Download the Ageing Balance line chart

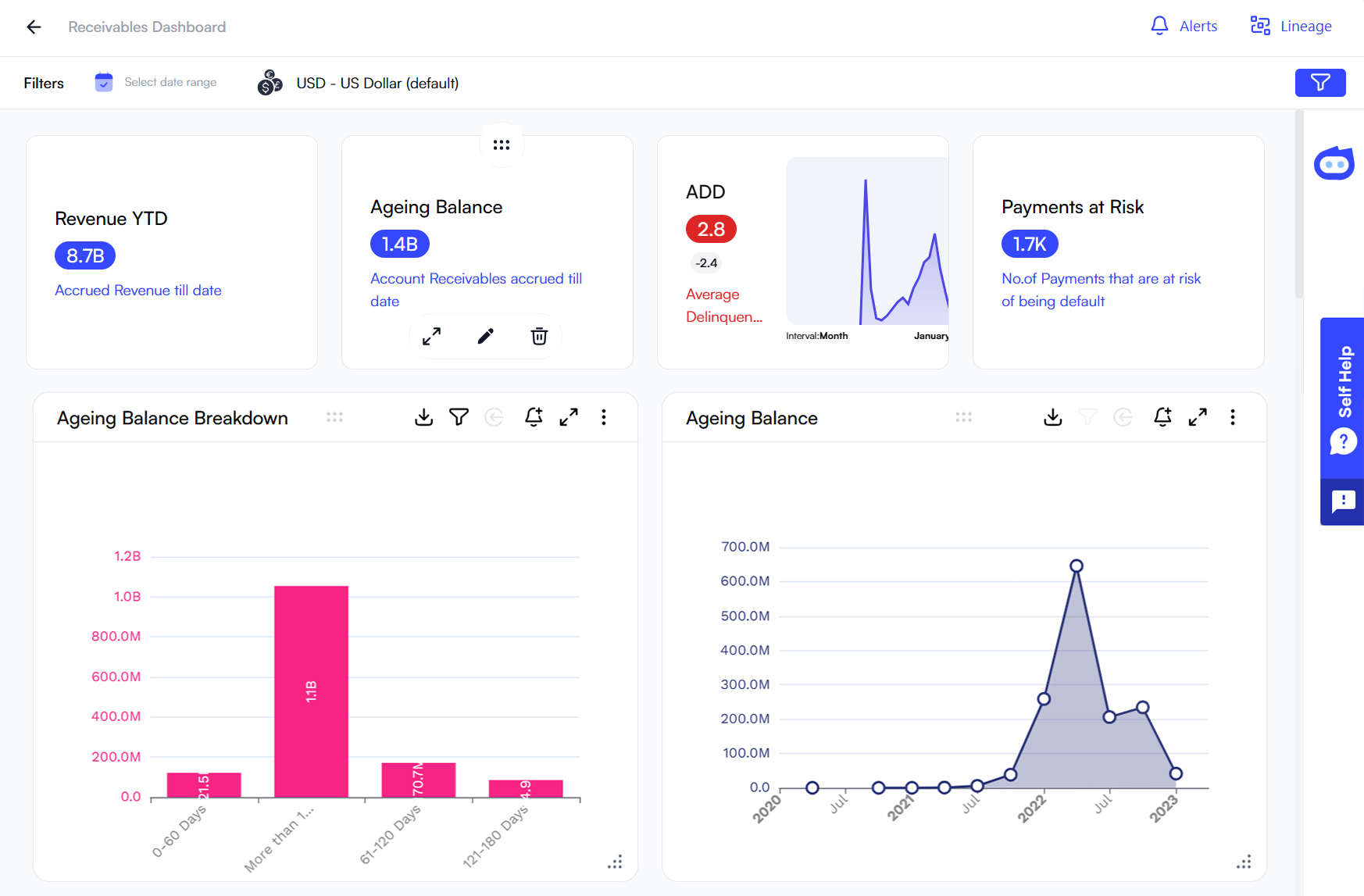click(1052, 417)
